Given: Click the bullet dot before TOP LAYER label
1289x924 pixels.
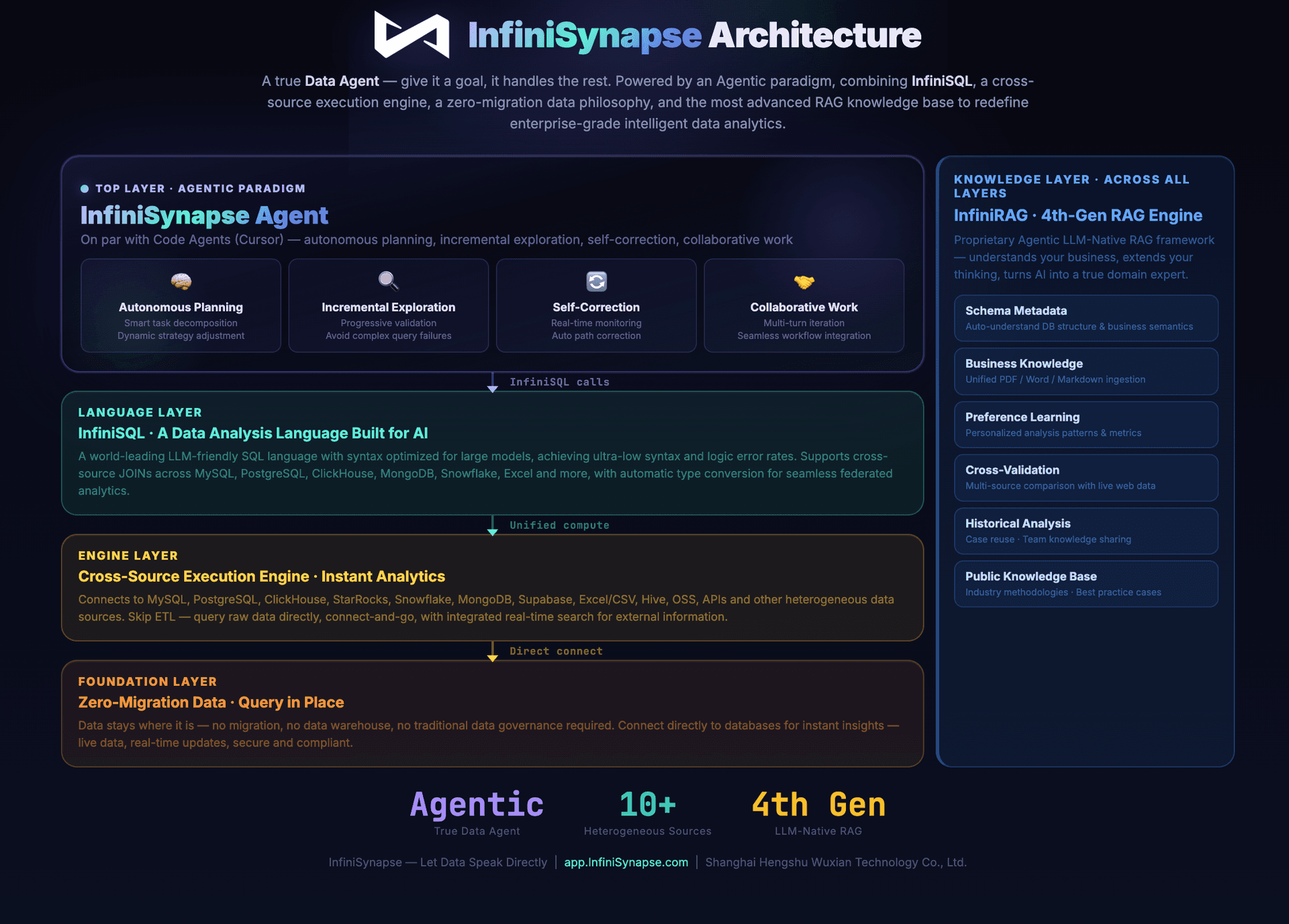Looking at the screenshot, I should point(85,189).
